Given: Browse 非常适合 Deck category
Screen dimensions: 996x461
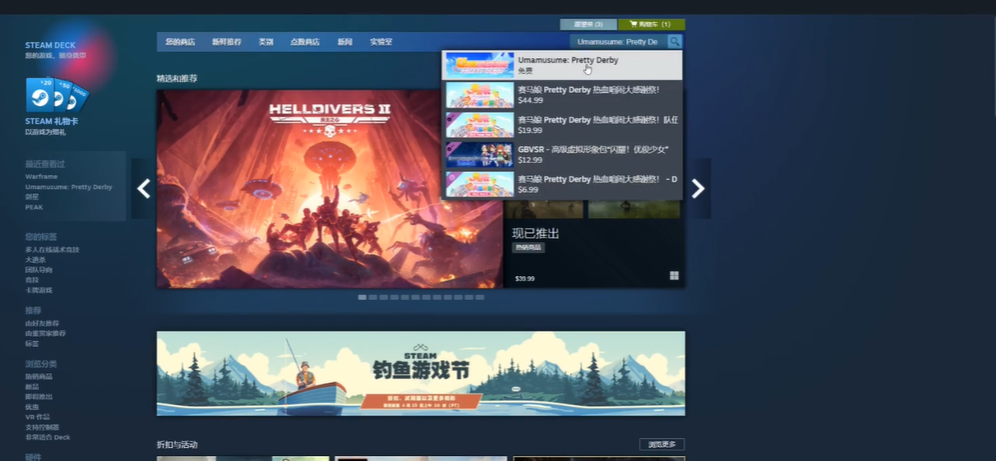Looking at the screenshot, I should click(x=48, y=438).
